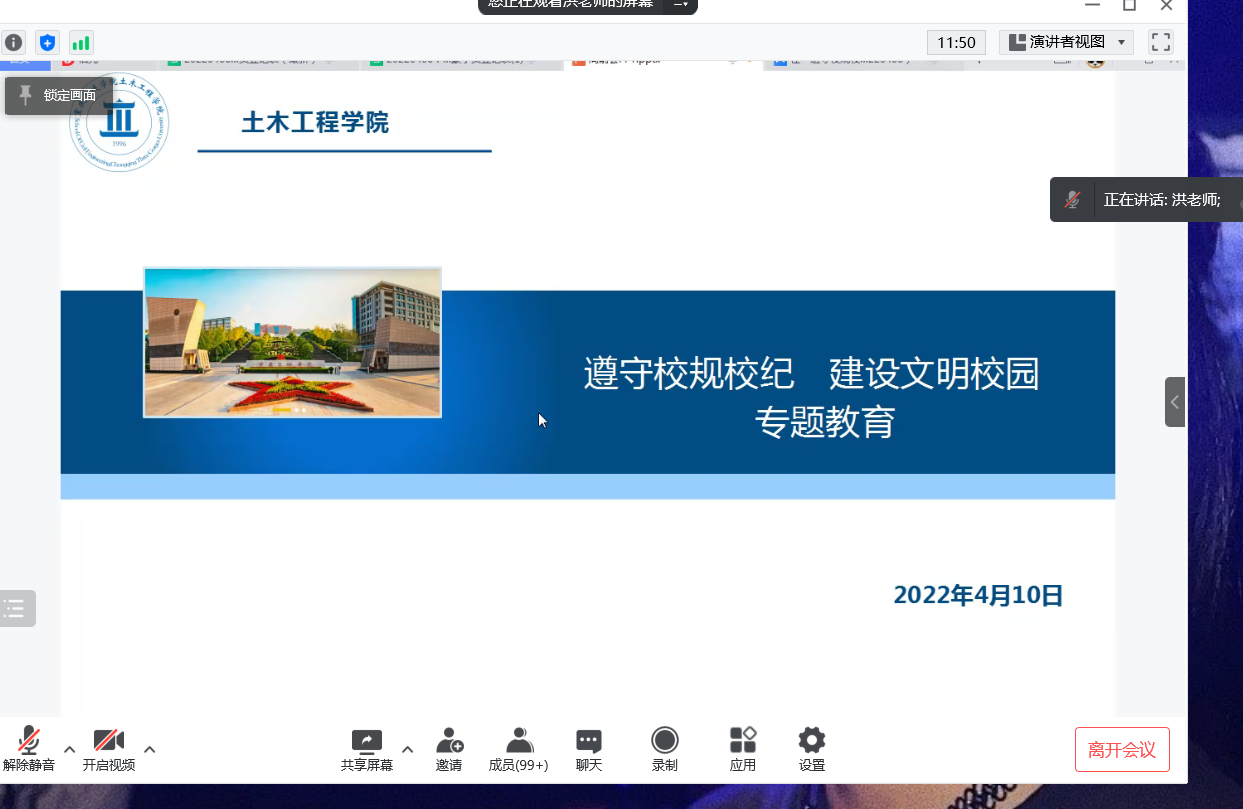Open 设置 settings gear
The height and width of the screenshot is (809, 1243).
[x=812, y=741]
